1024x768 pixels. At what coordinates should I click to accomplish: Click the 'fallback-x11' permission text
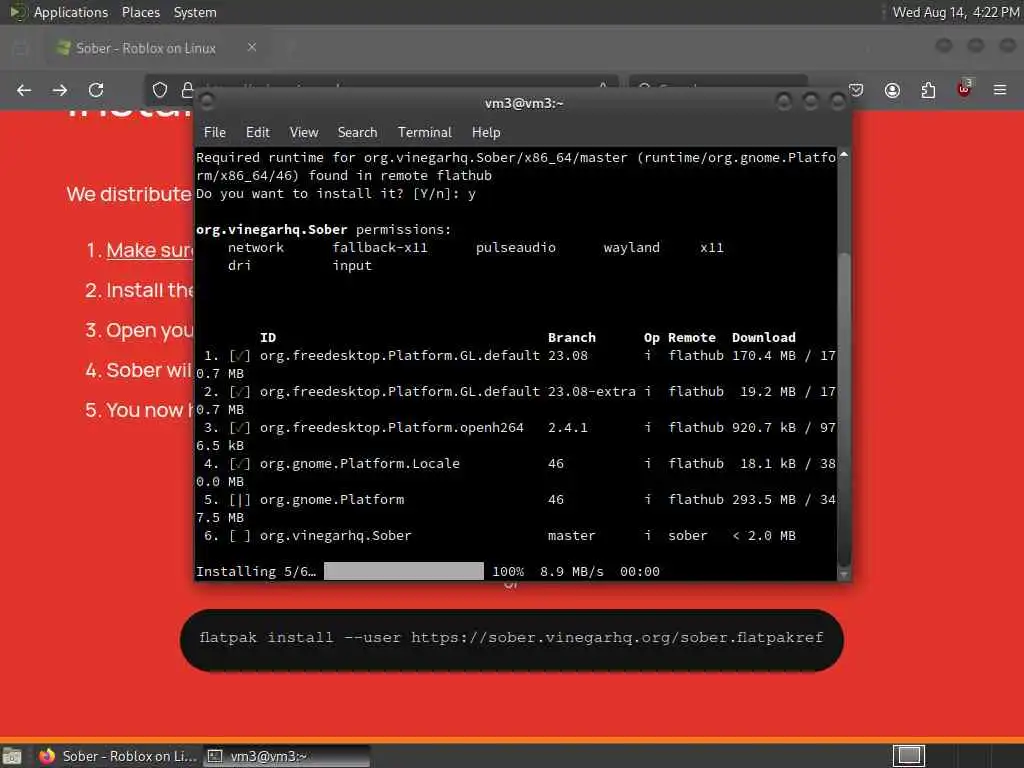click(x=379, y=248)
